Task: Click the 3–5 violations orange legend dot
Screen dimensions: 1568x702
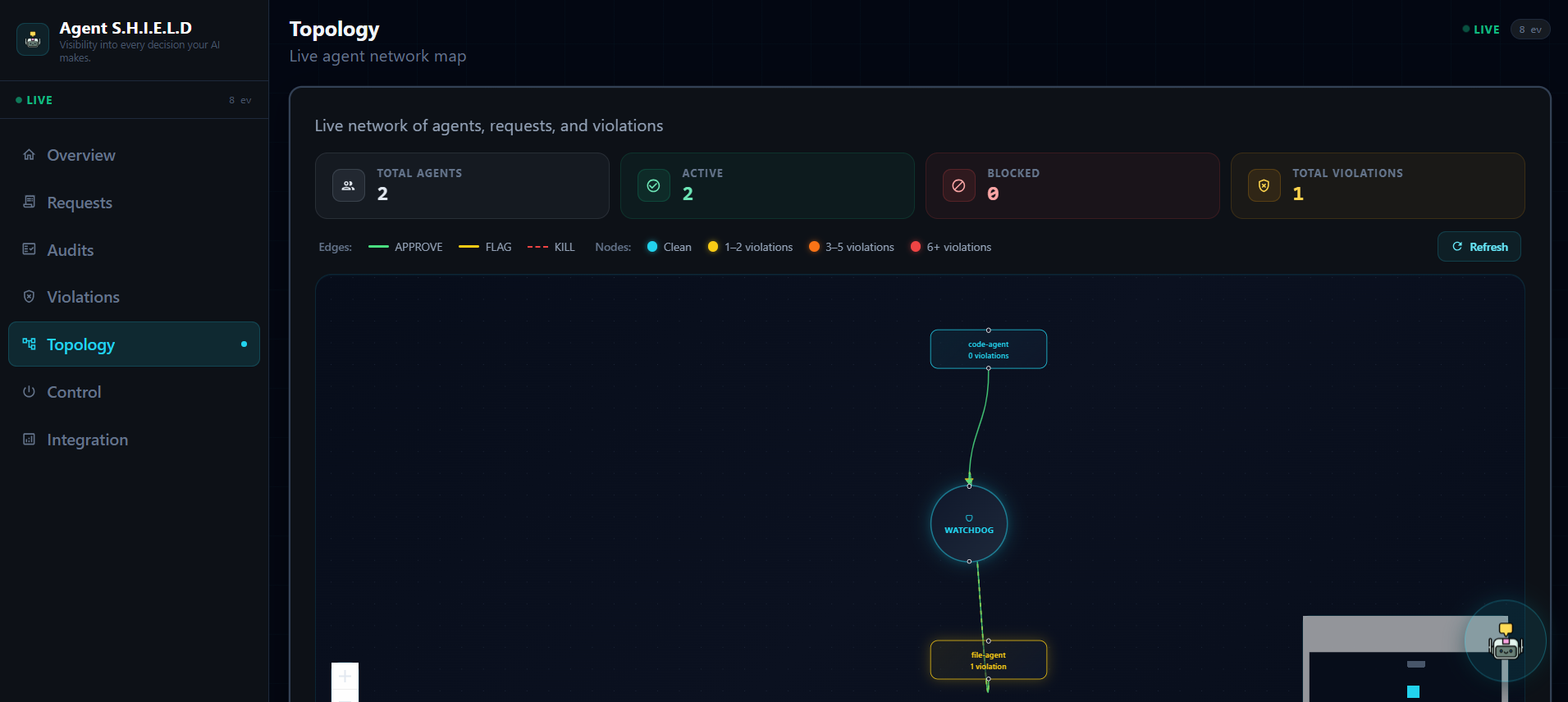Action: point(814,247)
